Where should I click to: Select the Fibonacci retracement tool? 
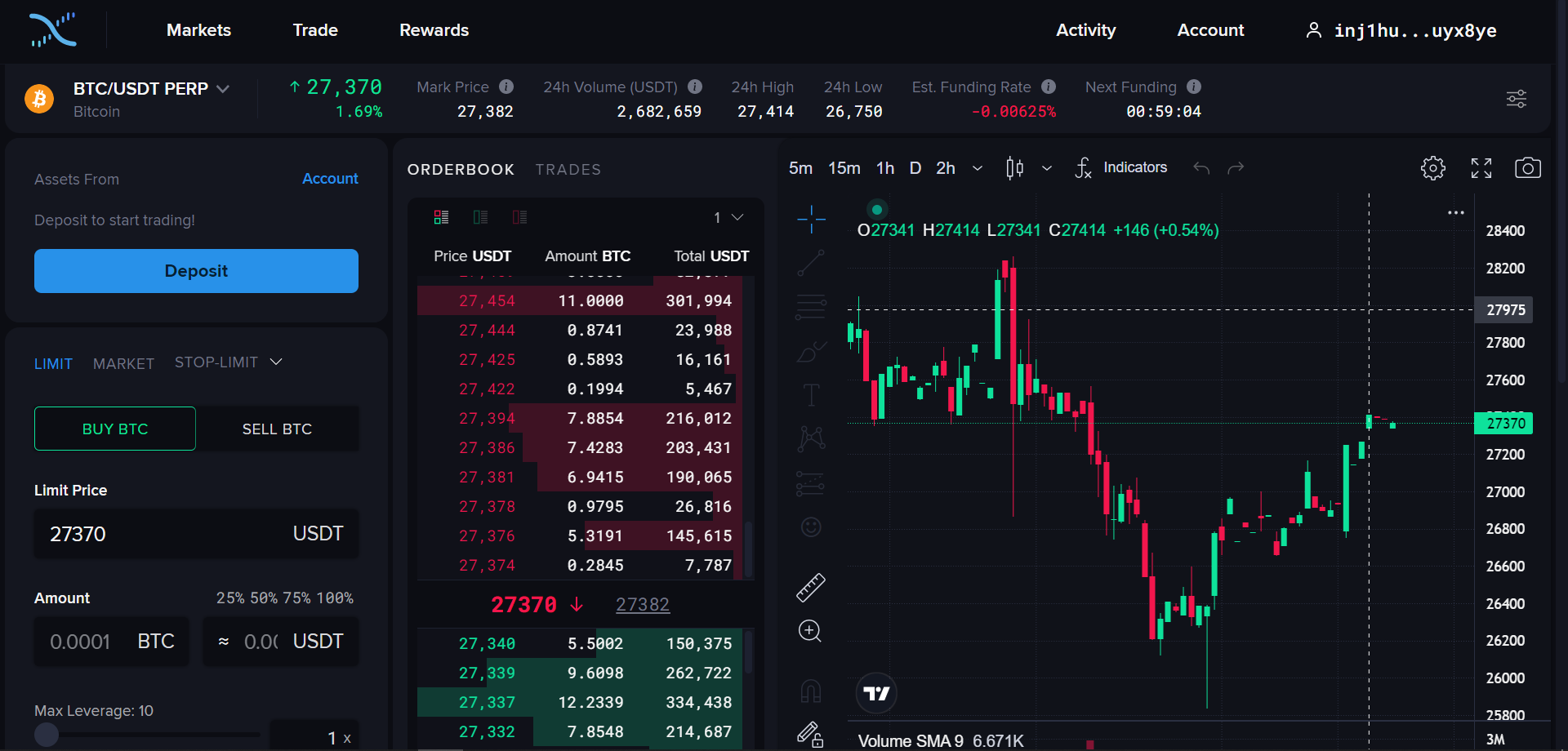pos(811,307)
